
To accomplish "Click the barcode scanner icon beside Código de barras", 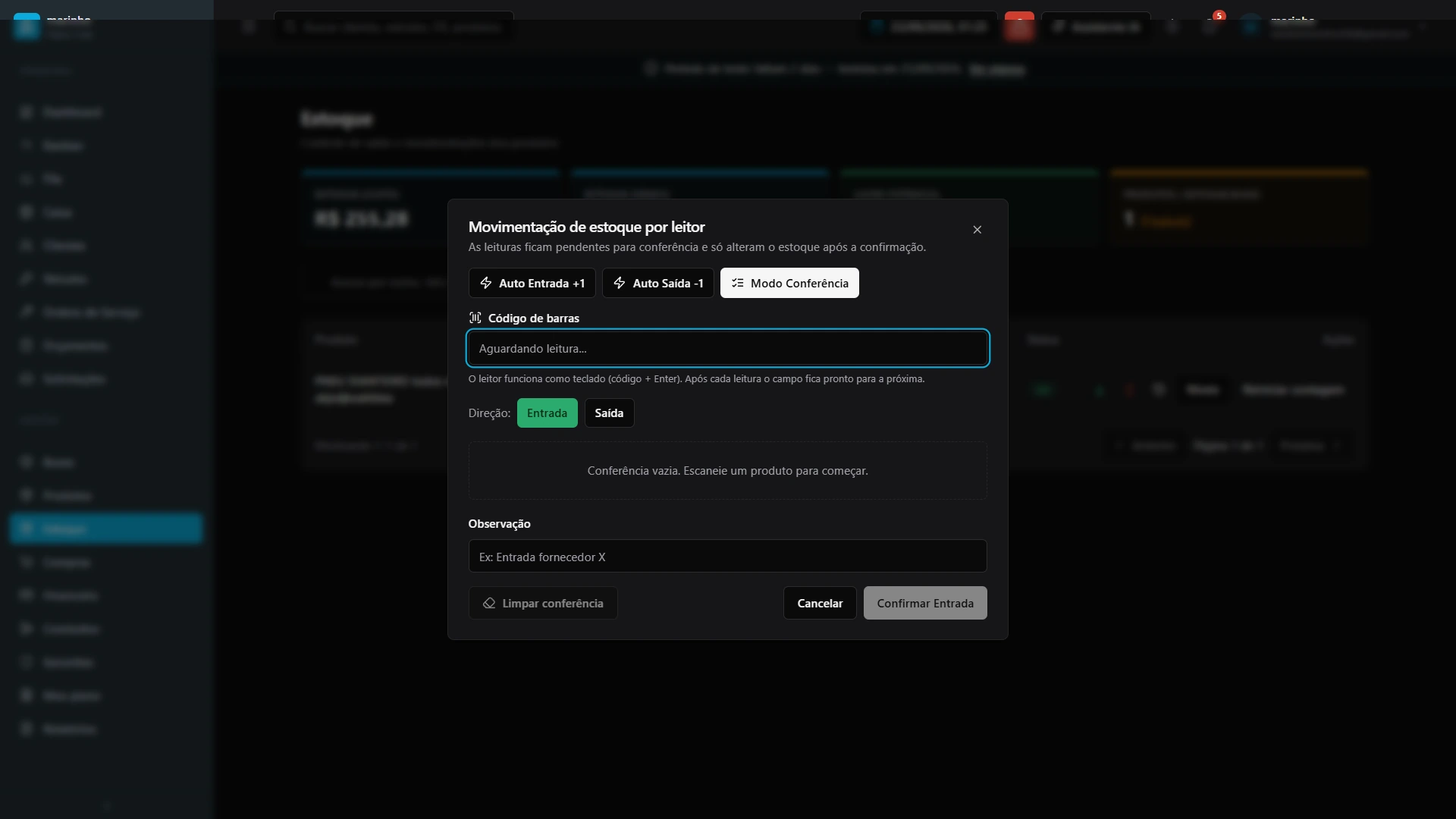I will coord(475,318).
